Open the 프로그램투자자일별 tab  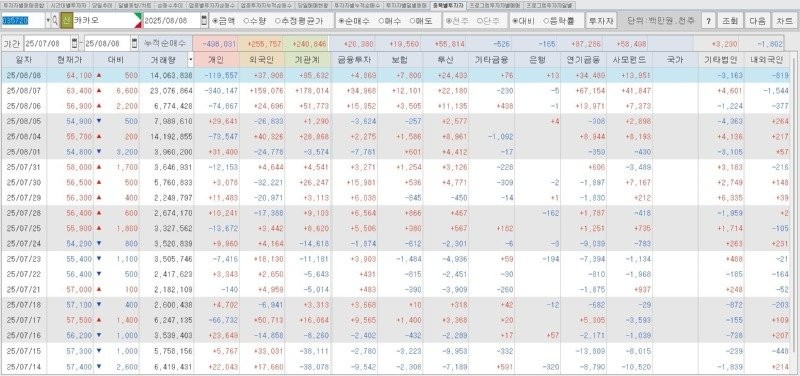point(550,5)
